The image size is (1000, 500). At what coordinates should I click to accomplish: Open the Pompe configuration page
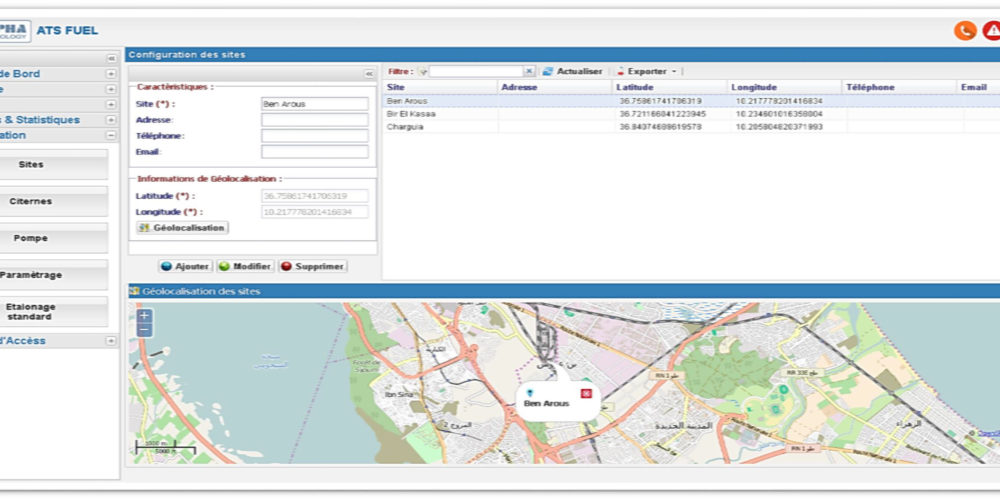point(32,238)
